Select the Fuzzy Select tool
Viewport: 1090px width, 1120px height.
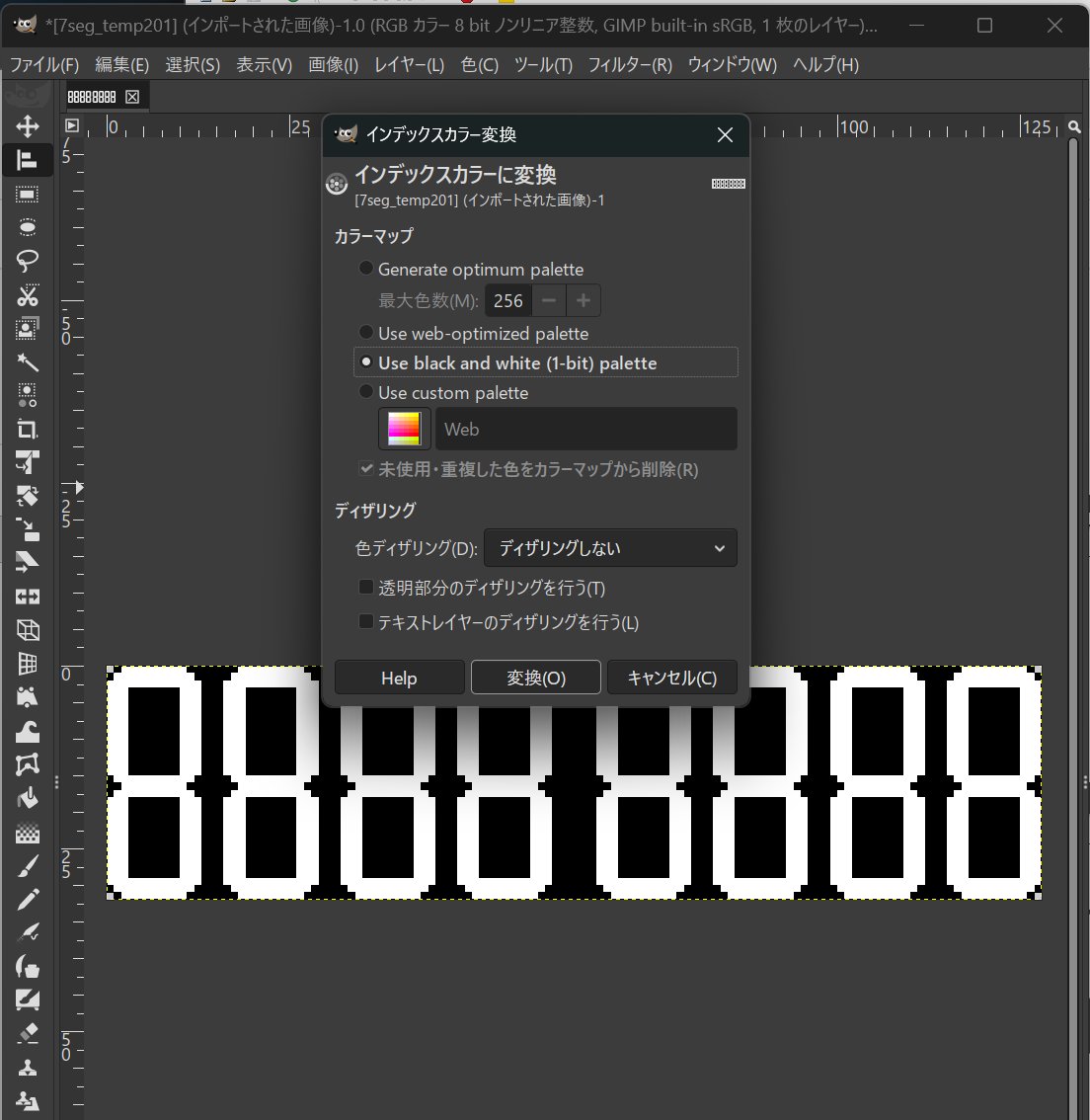28,362
